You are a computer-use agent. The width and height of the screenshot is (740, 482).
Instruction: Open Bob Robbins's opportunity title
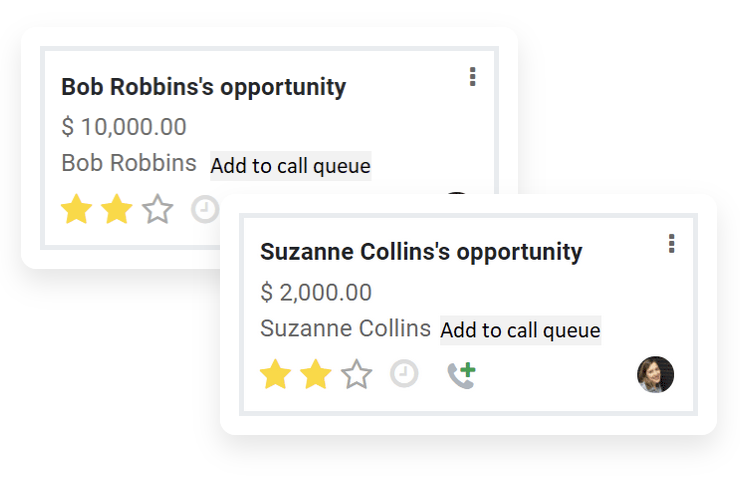point(203,87)
